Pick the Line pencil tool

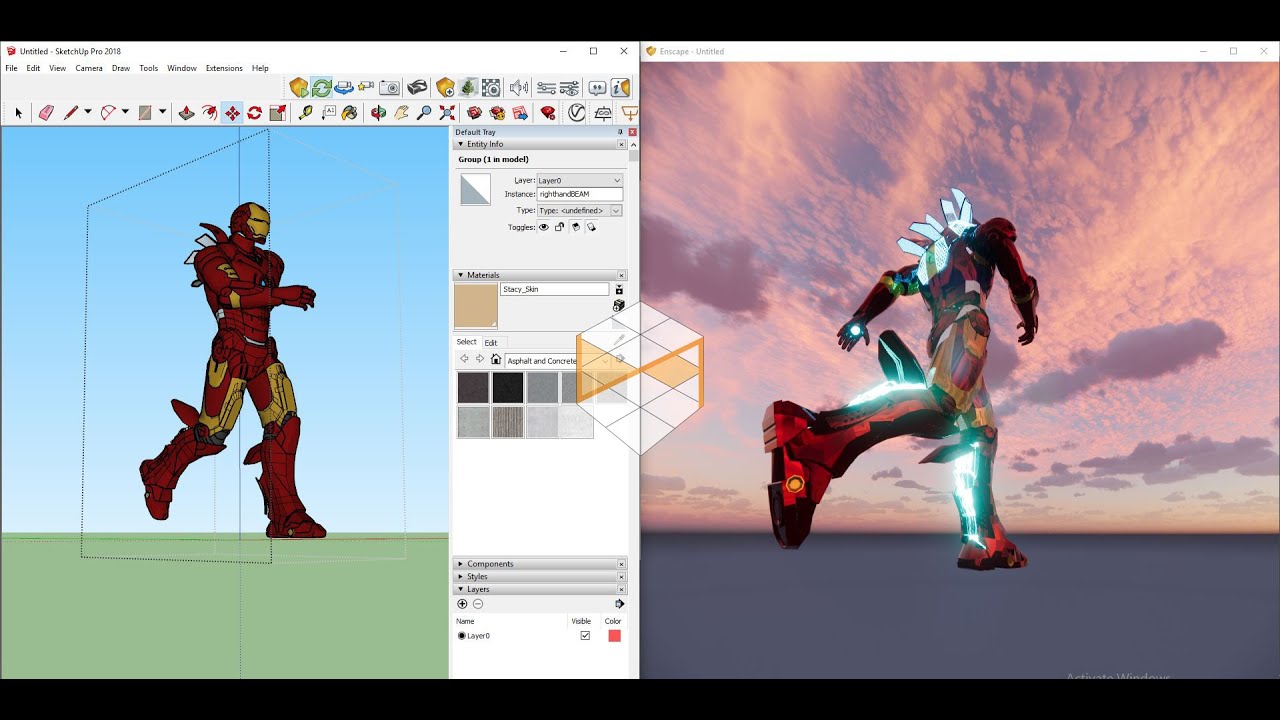pos(71,113)
